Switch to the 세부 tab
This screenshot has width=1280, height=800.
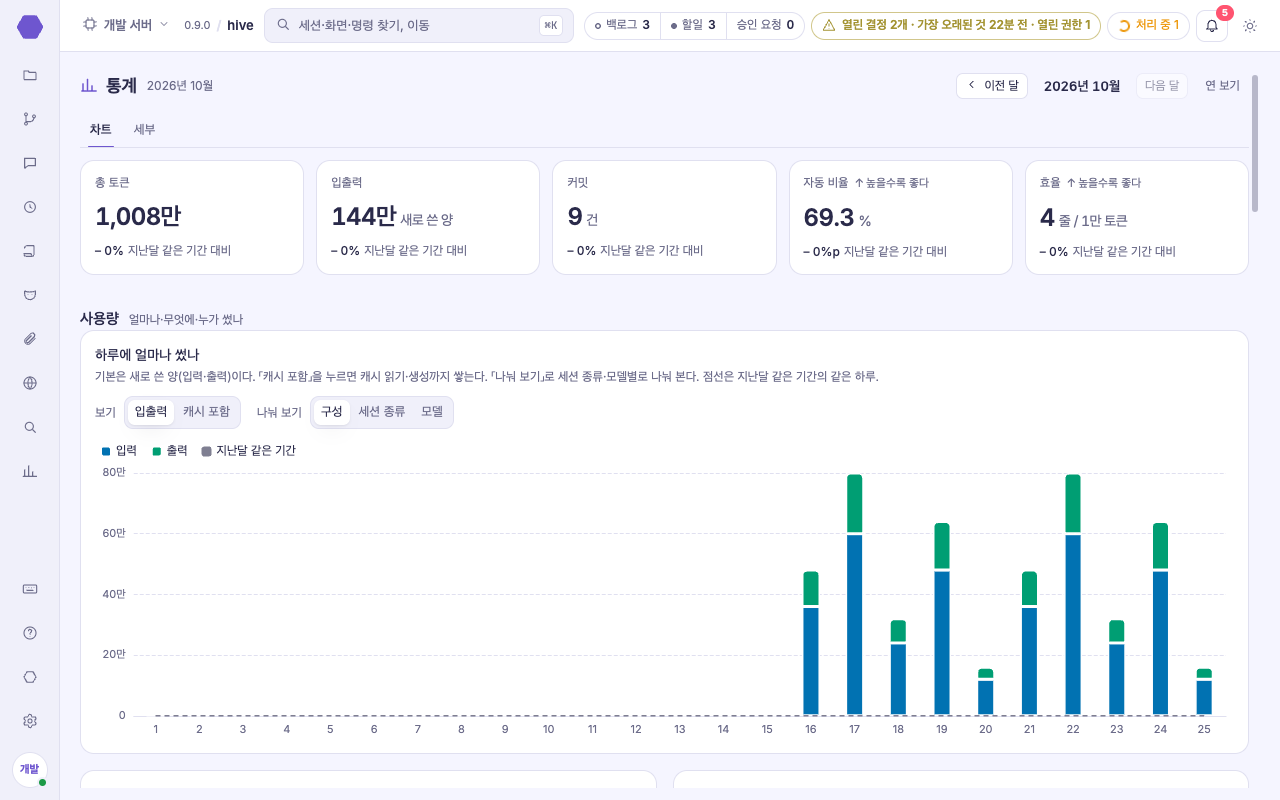click(145, 130)
